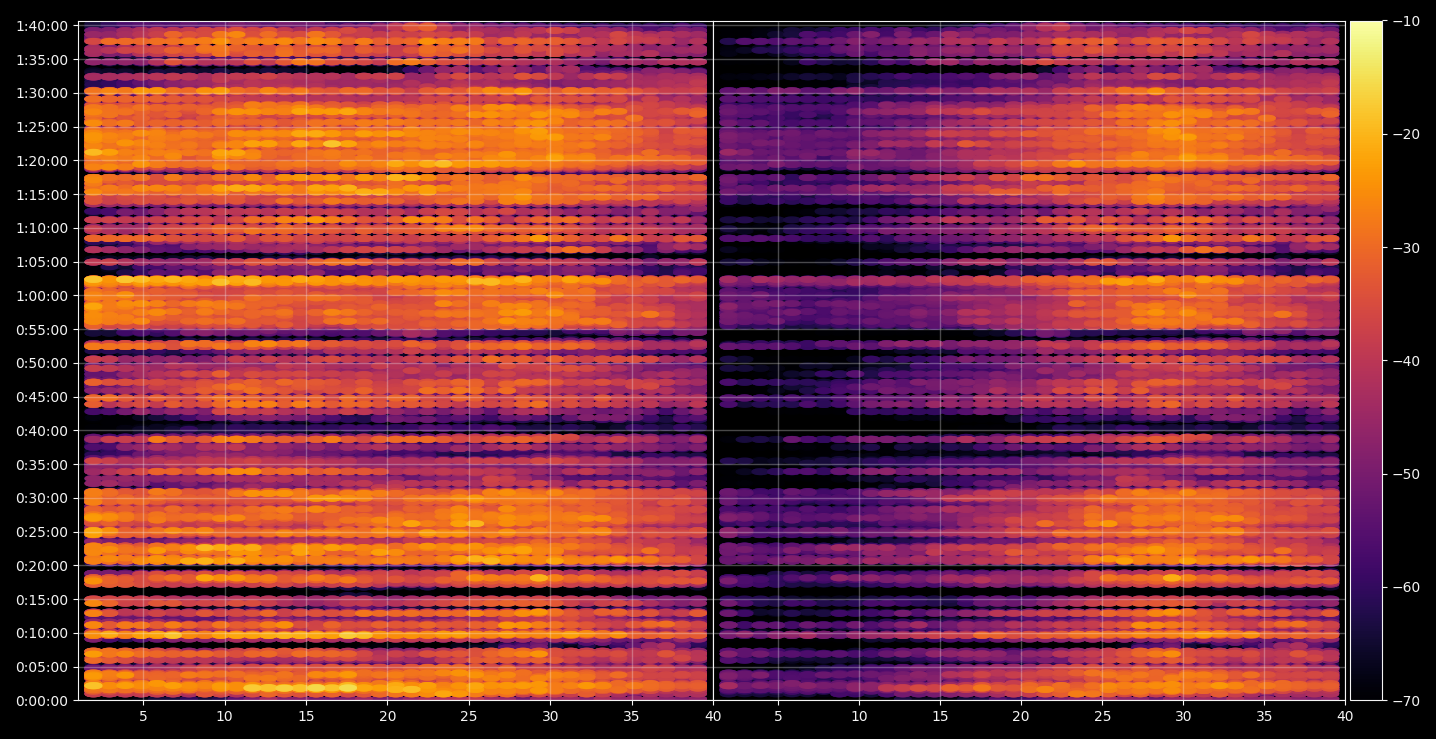Select x-axis label 40 between the two heatmaps
This screenshot has height=739, width=1436.
713,717
